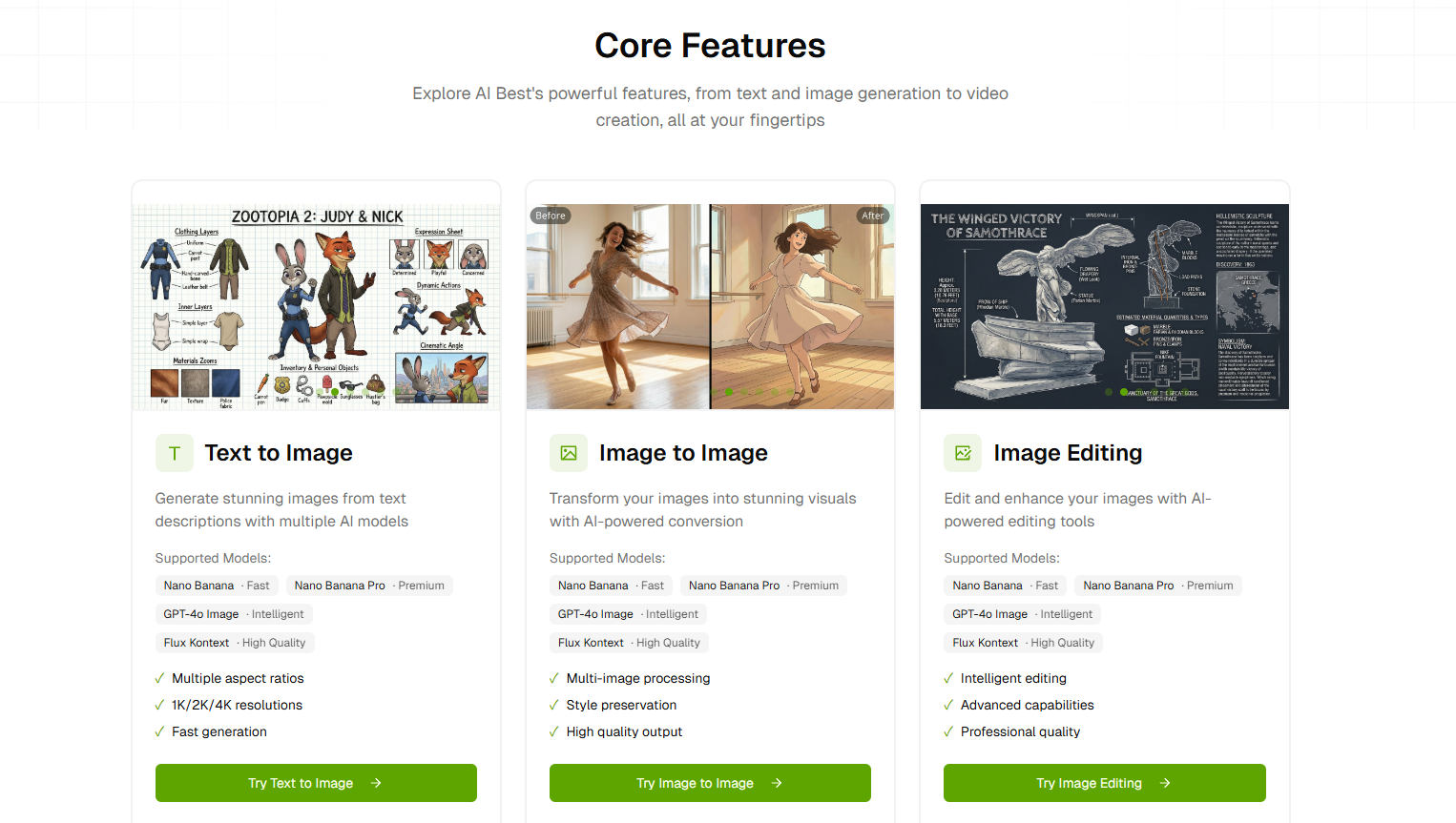
Task: Start Try Image Editing
Action: click(1105, 783)
